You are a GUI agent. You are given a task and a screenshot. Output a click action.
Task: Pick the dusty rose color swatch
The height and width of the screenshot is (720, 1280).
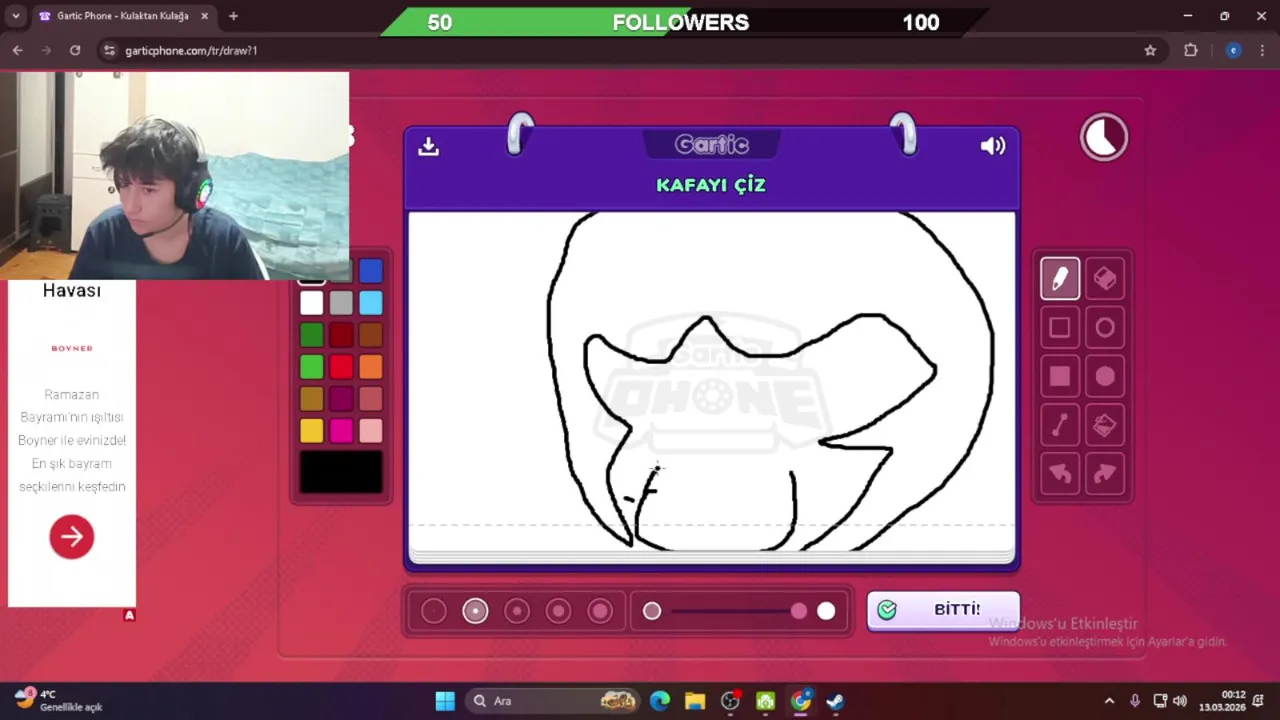point(371,399)
